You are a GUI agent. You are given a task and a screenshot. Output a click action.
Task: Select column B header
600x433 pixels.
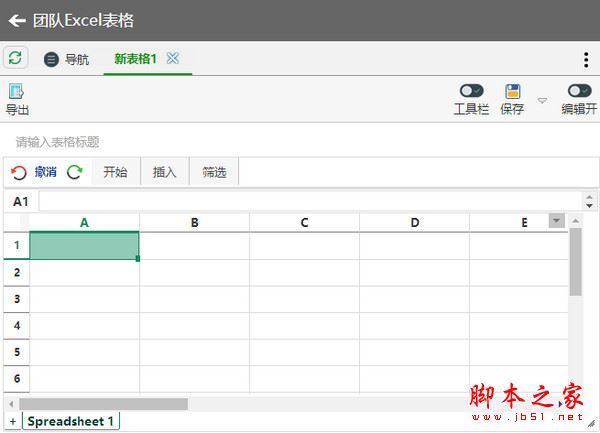(194, 223)
